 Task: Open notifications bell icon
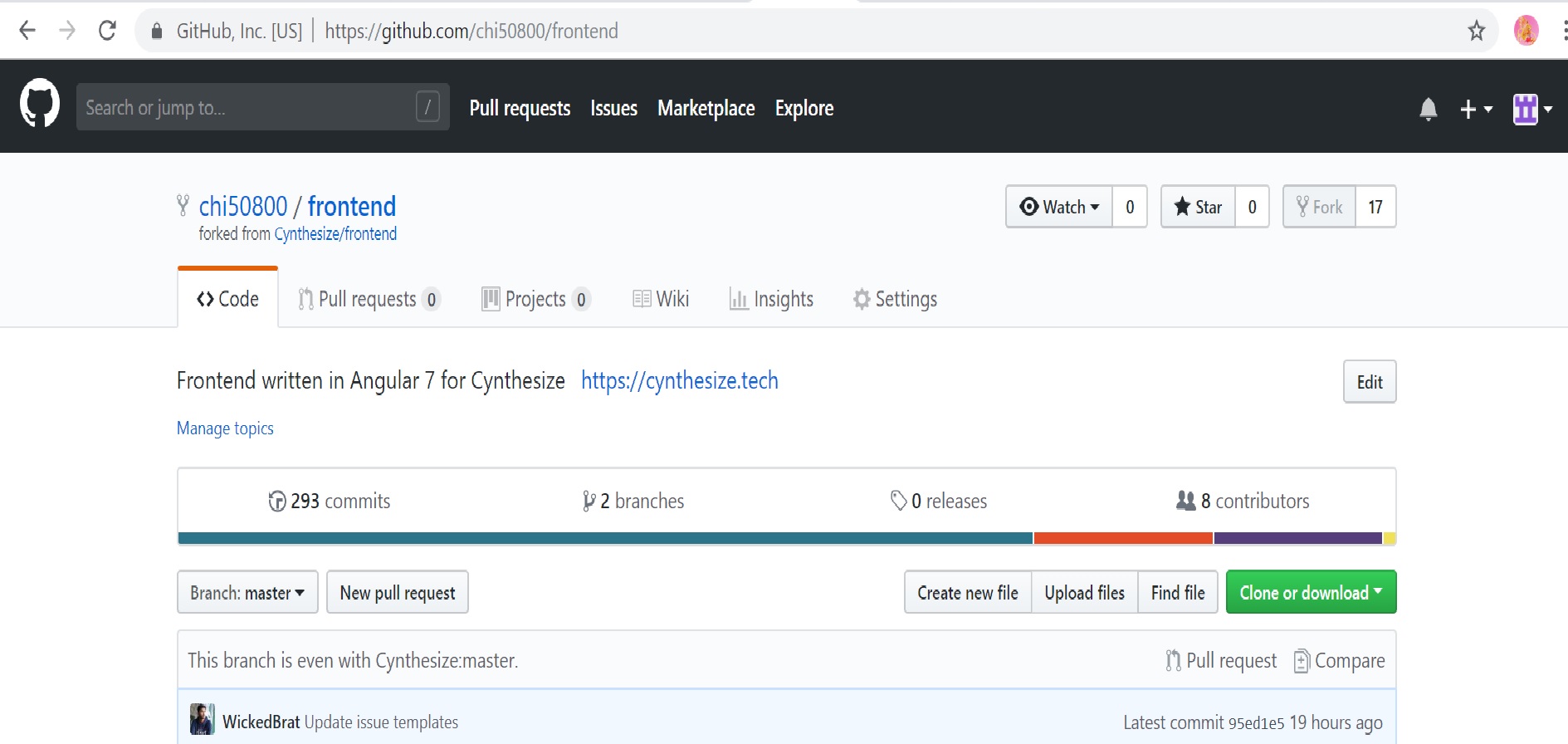tap(1428, 109)
